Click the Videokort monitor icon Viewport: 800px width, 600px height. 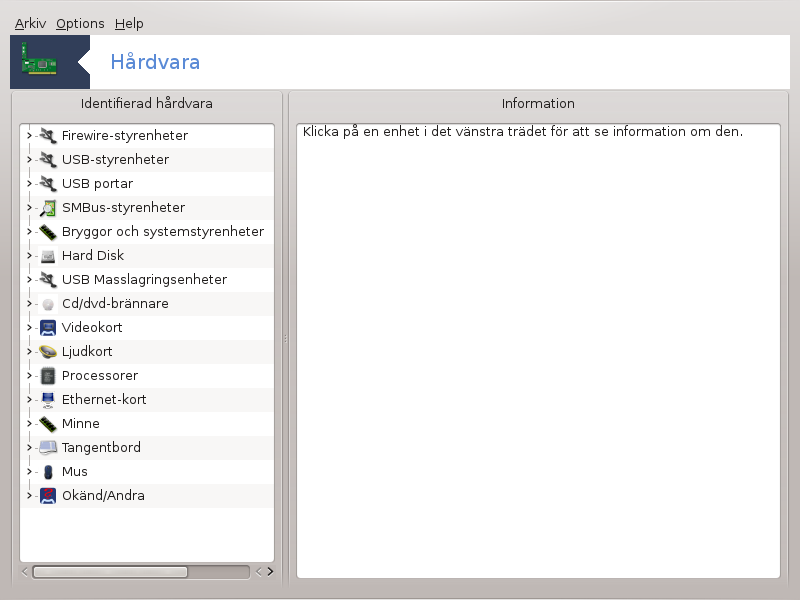click(48, 328)
